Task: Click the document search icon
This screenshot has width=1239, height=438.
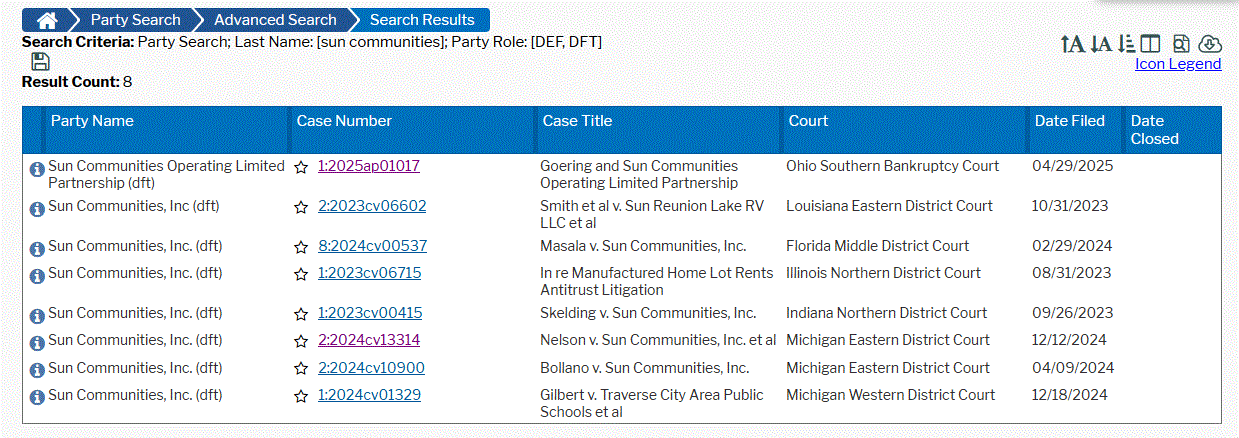Action: [1181, 44]
